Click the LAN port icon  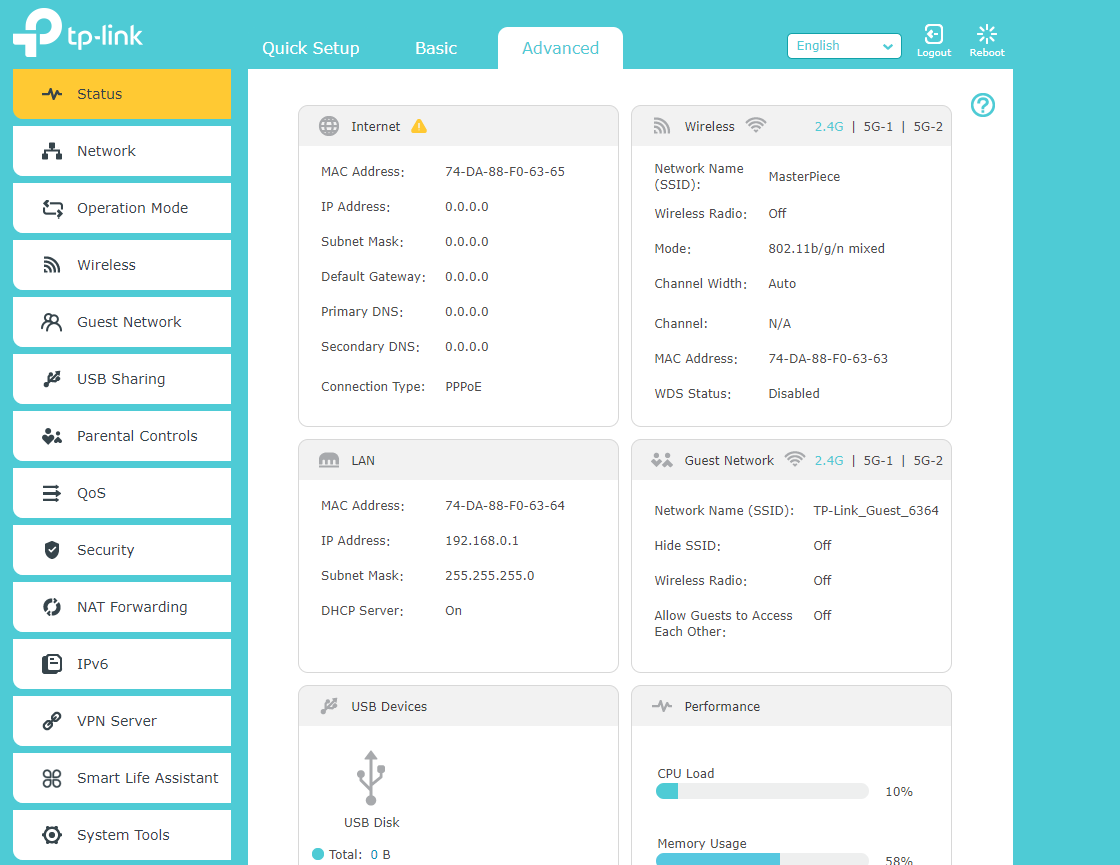329,460
